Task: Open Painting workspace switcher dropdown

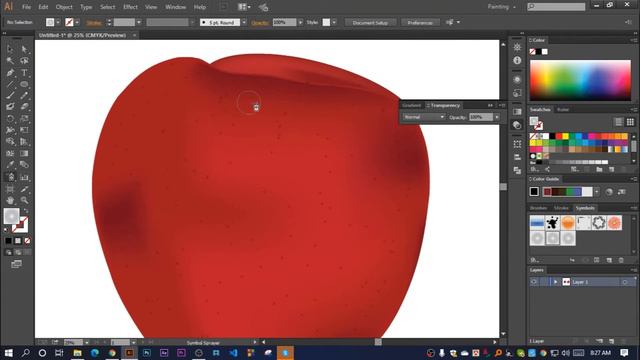Action: (x=502, y=7)
